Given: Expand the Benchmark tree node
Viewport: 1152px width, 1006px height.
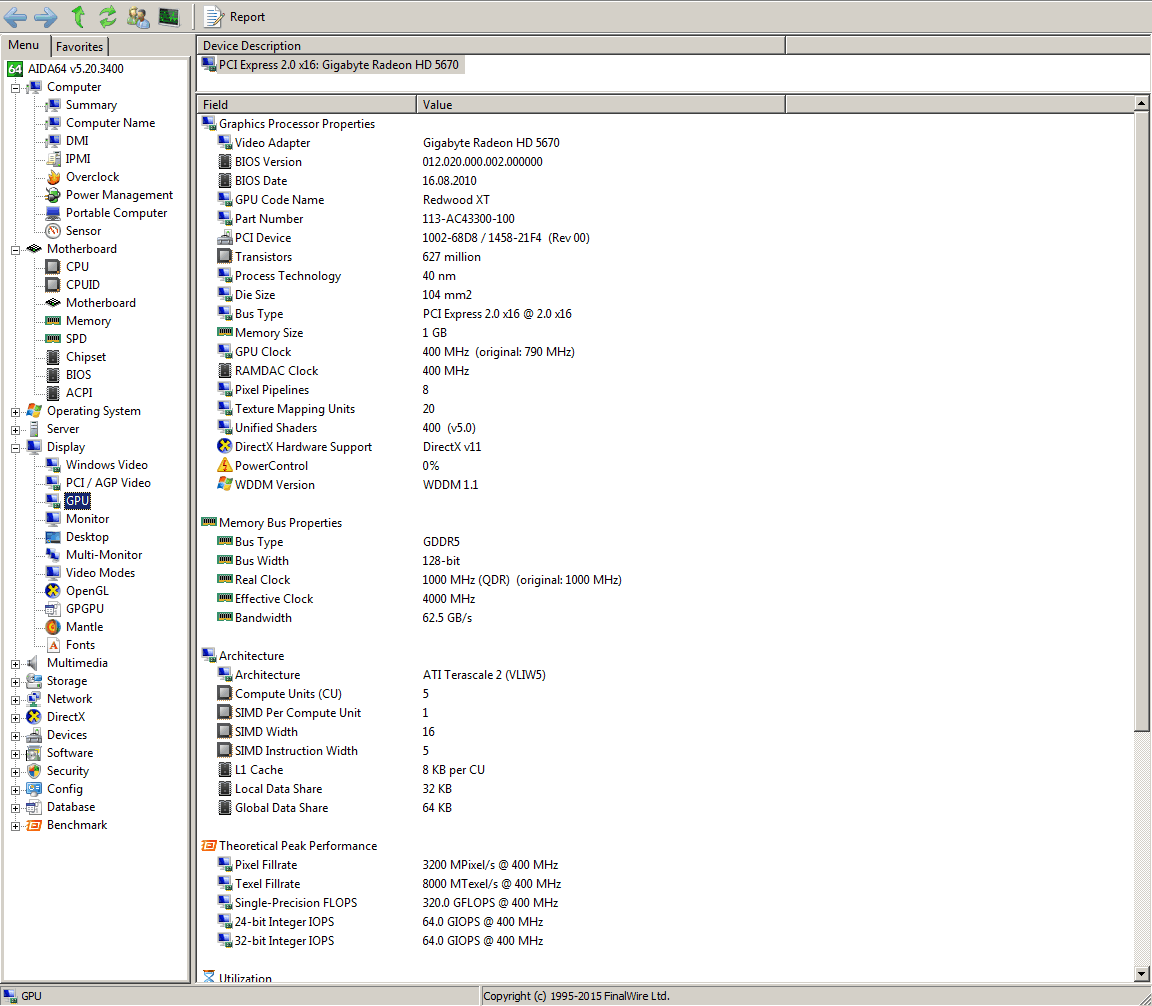Looking at the screenshot, I should coord(16,825).
